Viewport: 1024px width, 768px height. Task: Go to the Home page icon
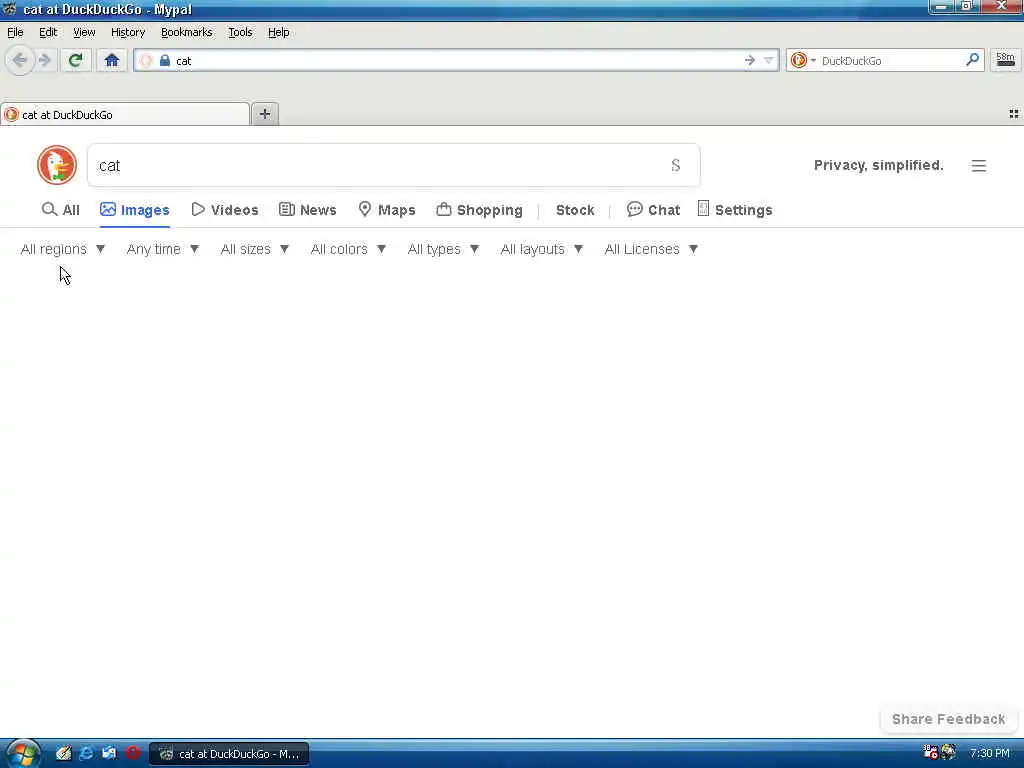pyautogui.click(x=112, y=61)
